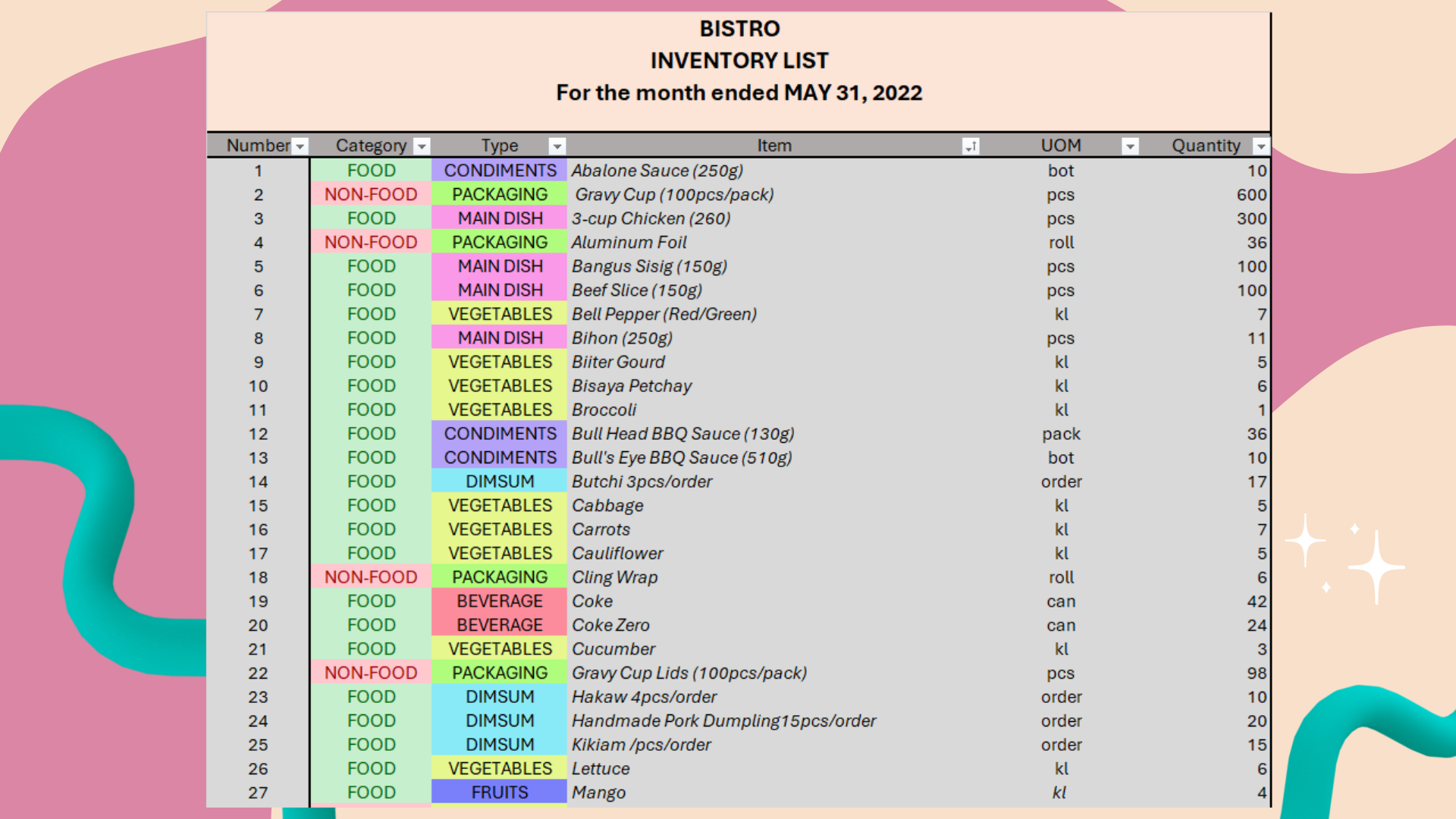Open the UOM column filter dropdown
The height and width of the screenshot is (819, 1456).
1130,146
